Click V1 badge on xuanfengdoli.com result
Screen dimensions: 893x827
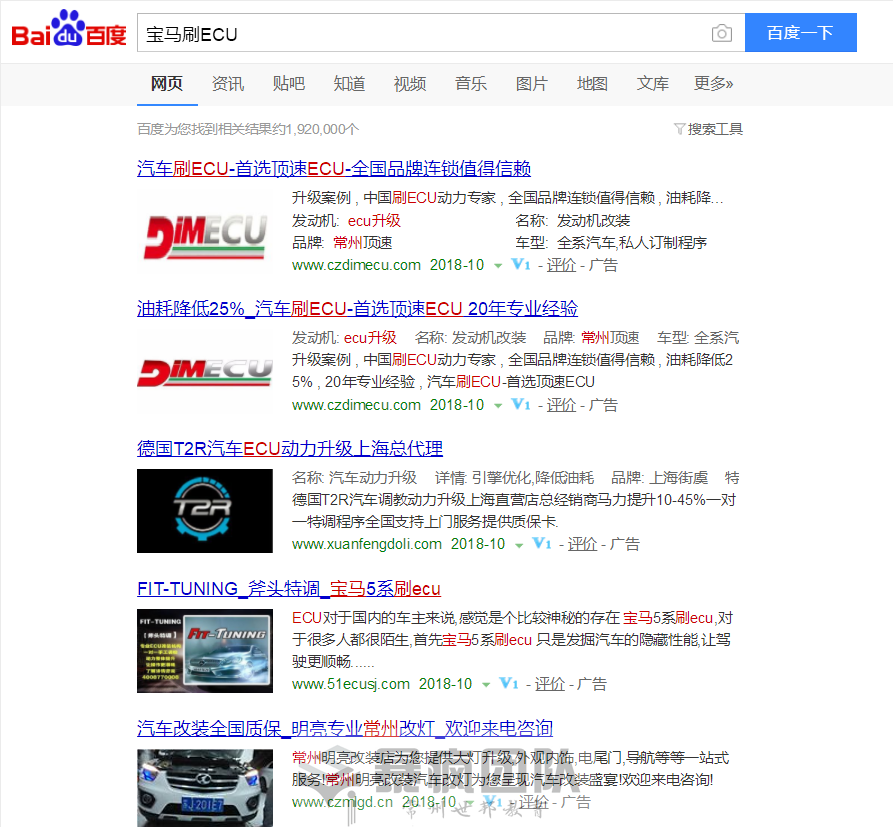click(x=542, y=543)
